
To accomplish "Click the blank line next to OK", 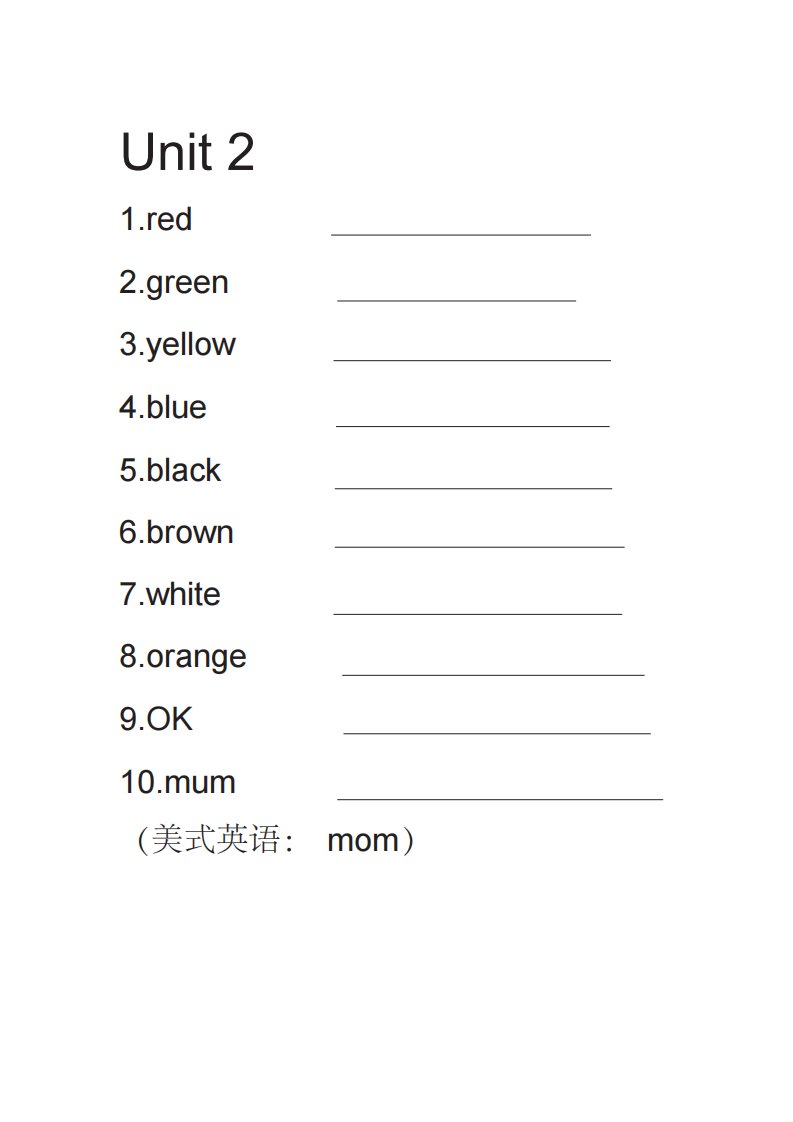I will pos(497,733).
